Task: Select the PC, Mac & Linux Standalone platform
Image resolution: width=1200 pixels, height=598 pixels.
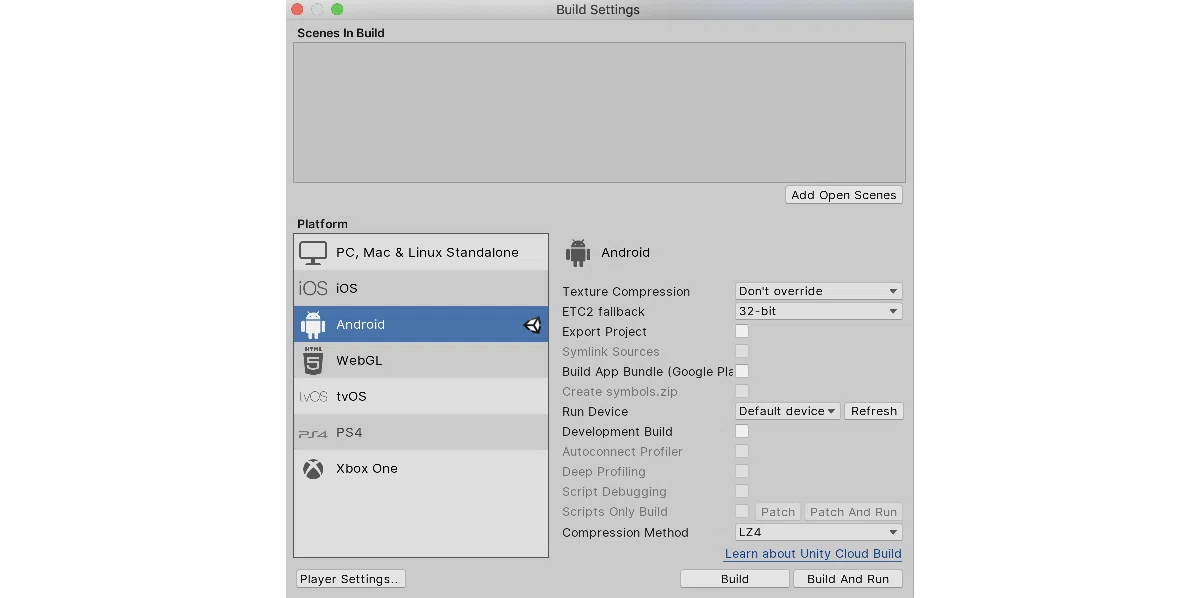Action: [421, 253]
